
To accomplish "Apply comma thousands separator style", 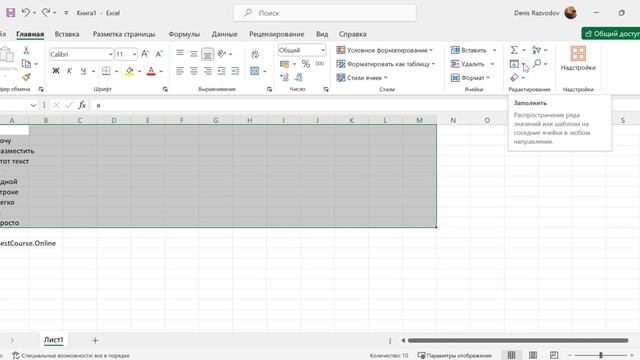I will coord(320,64).
